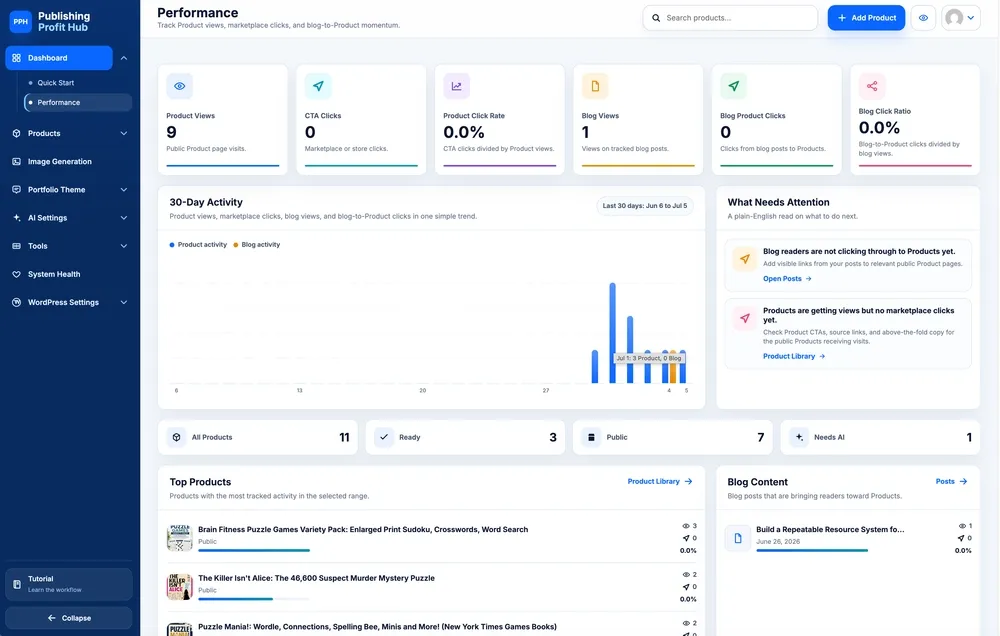Follow the Open Posts link
This screenshot has width=1000, height=636.
coord(787,279)
